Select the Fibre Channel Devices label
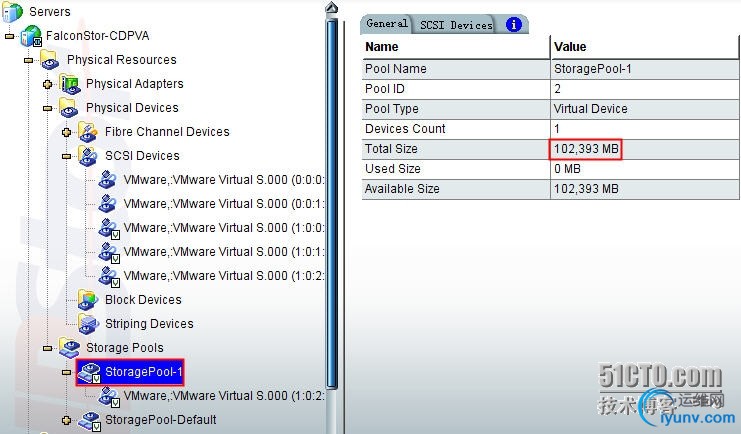Viewport: 741px width, 434px height. pyautogui.click(x=167, y=132)
